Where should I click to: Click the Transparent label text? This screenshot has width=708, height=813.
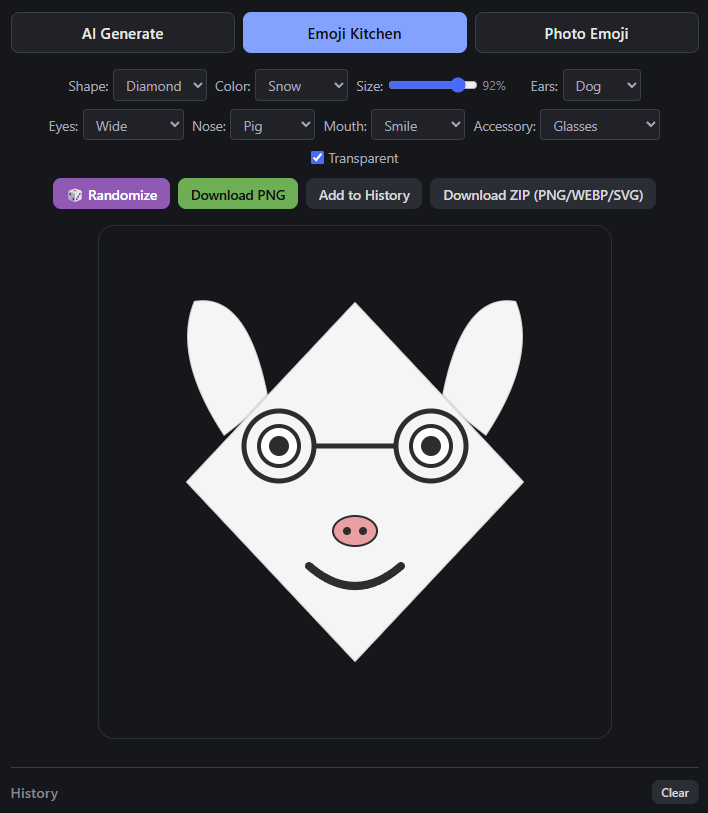point(364,158)
